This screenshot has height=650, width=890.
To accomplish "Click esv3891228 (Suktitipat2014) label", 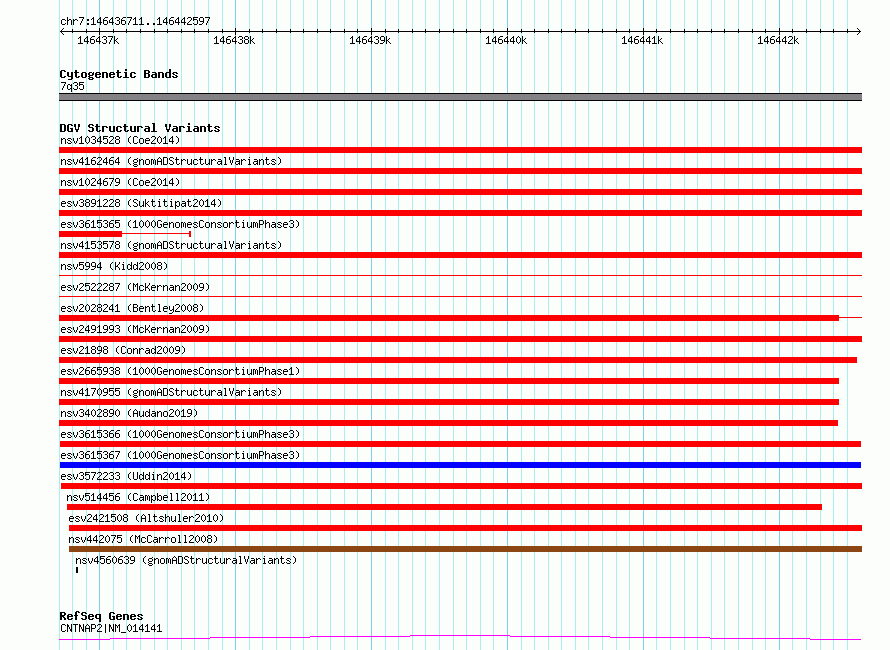I will click(x=141, y=203).
